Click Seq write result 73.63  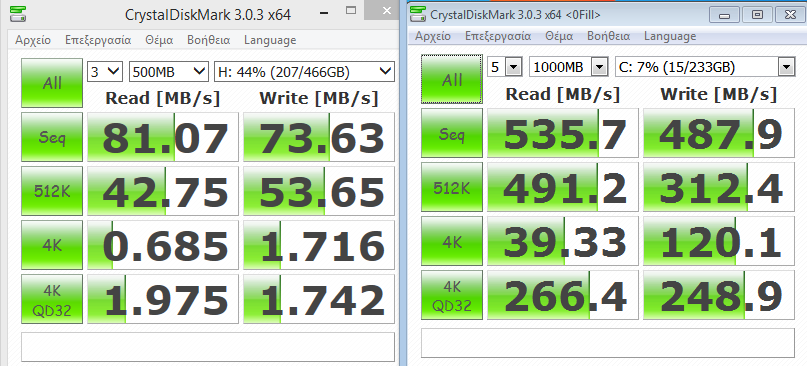[x=319, y=137]
